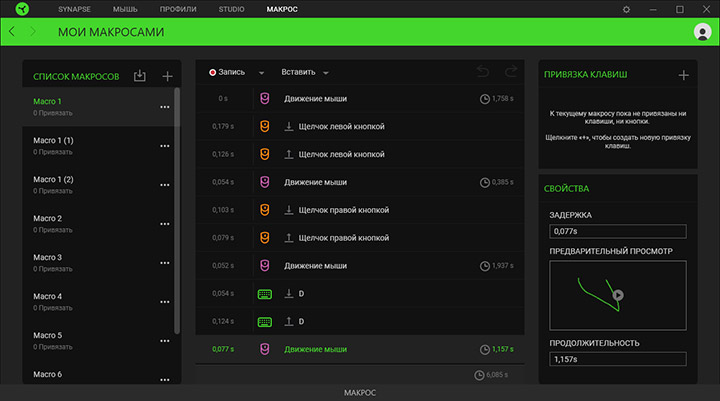
Task: Select Macro 1 (2) in the list
Action: [x=98, y=185]
